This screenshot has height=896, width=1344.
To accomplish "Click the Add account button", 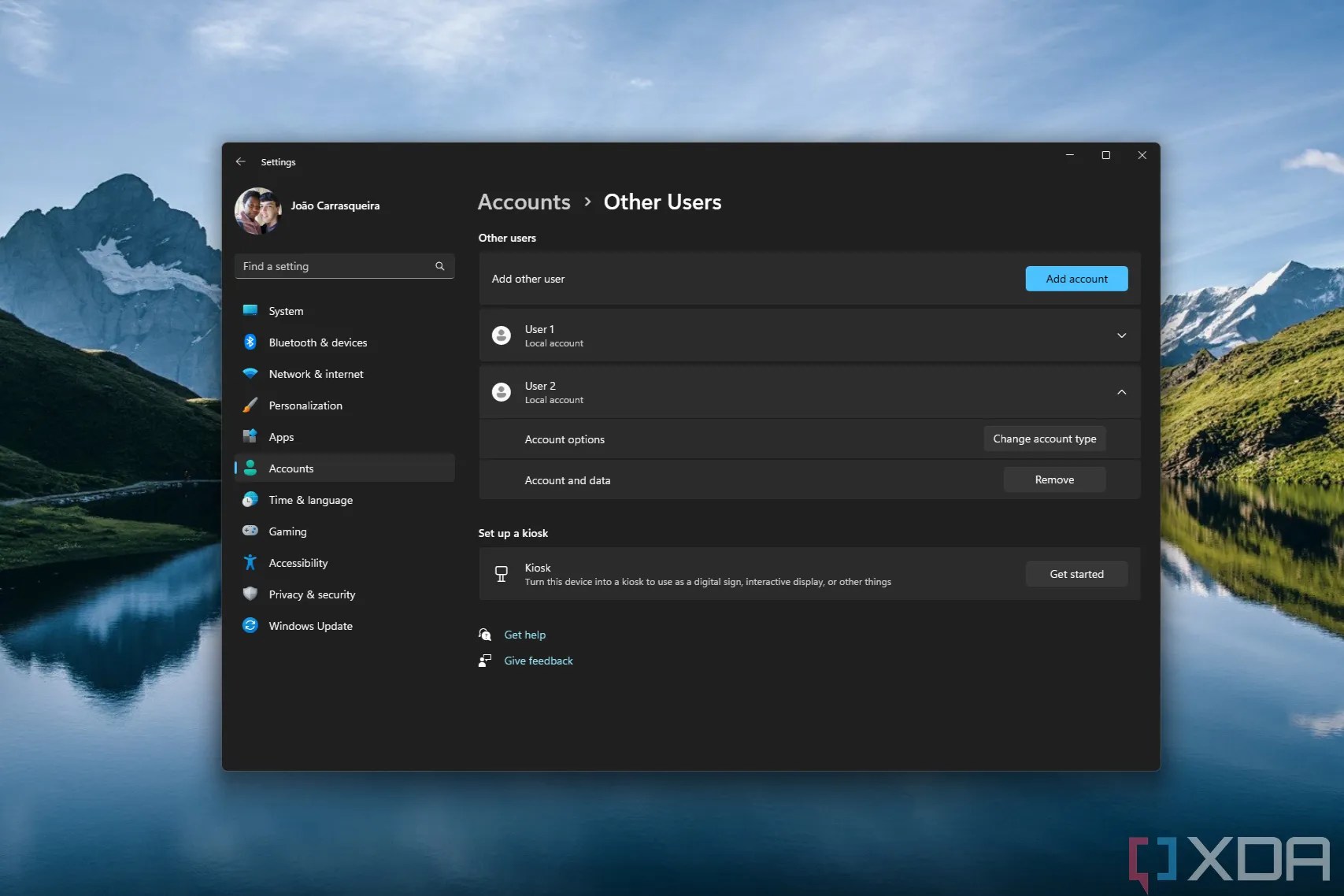I will [x=1076, y=279].
